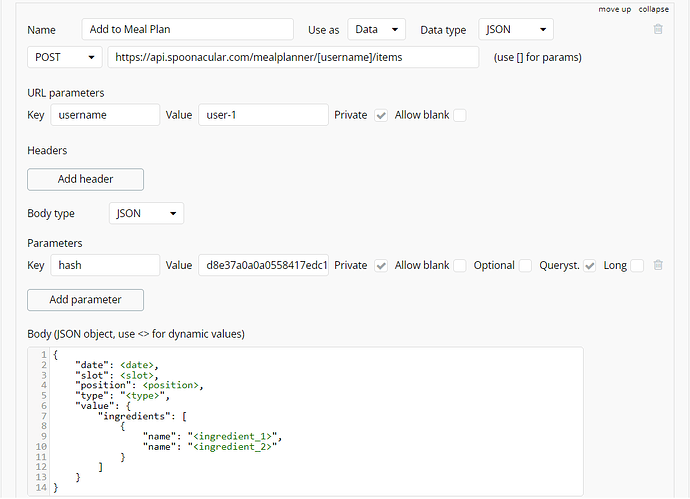Enable the Optional checkbox for hash parameter
The image size is (690, 499).
click(x=525, y=266)
